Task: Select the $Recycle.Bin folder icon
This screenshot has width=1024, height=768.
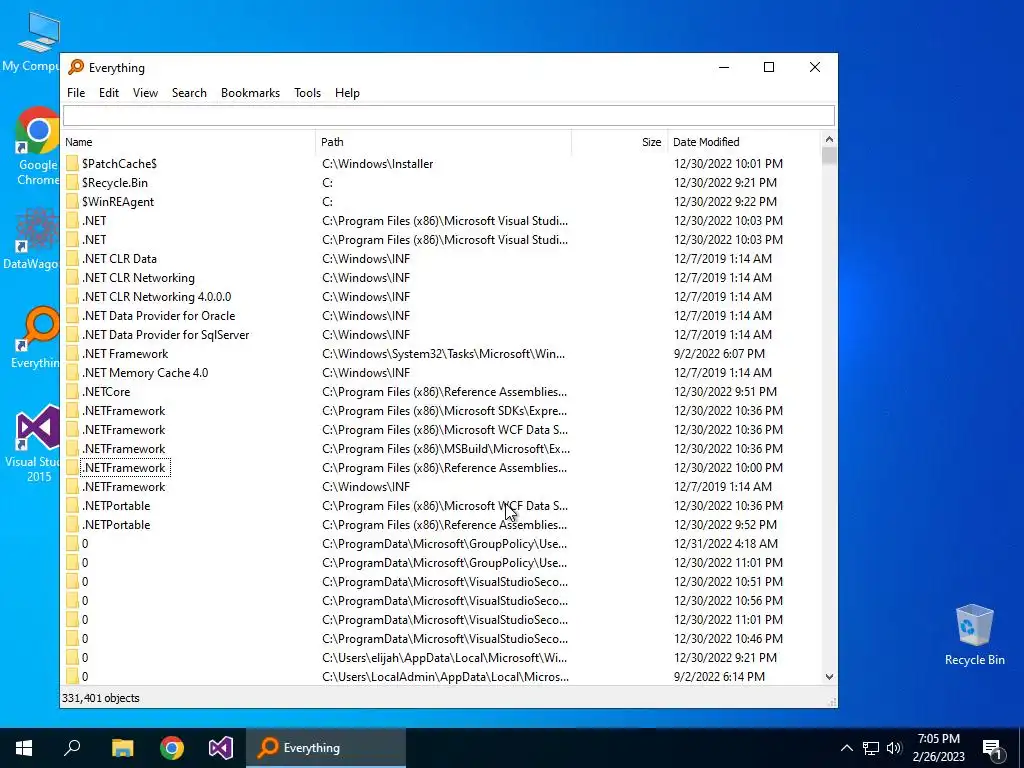Action: click(x=72, y=182)
